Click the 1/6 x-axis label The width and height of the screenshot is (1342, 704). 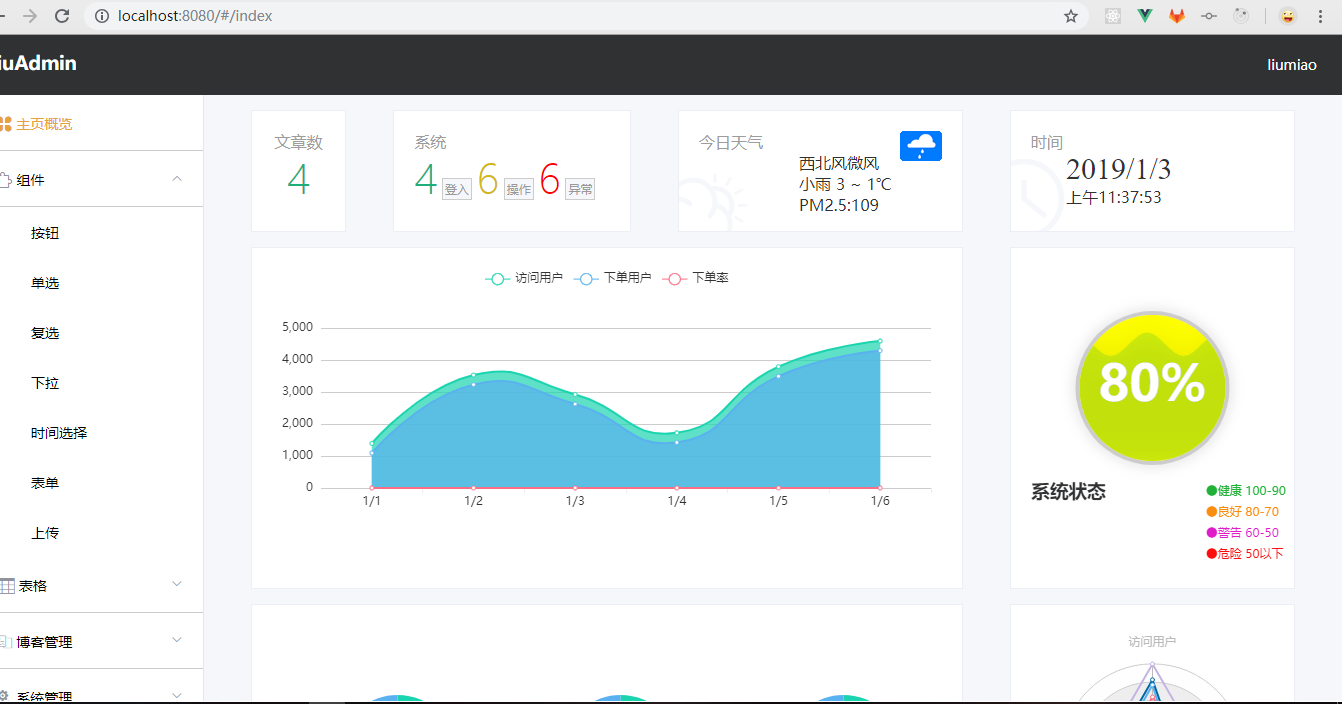tap(880, 501)
